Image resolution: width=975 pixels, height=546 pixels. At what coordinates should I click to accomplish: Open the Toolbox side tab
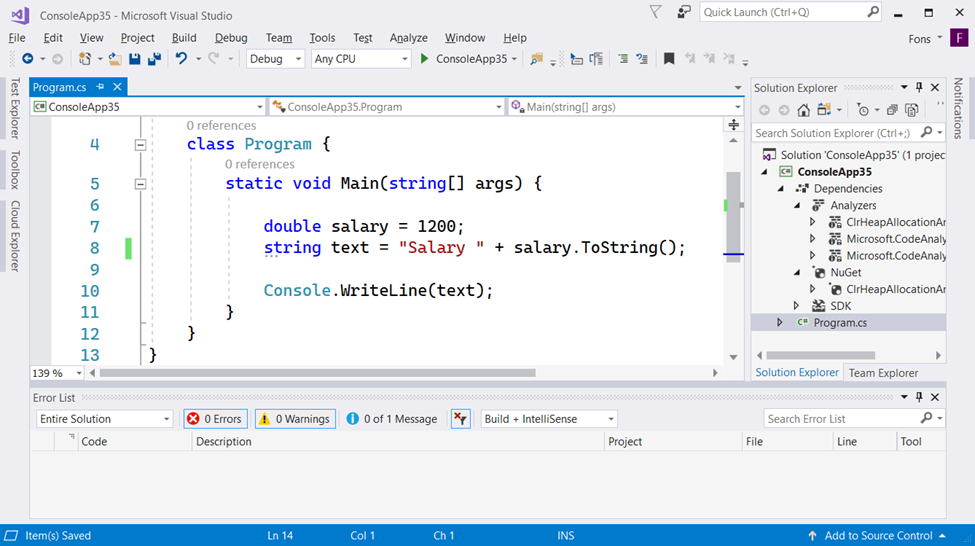[15, 170]
